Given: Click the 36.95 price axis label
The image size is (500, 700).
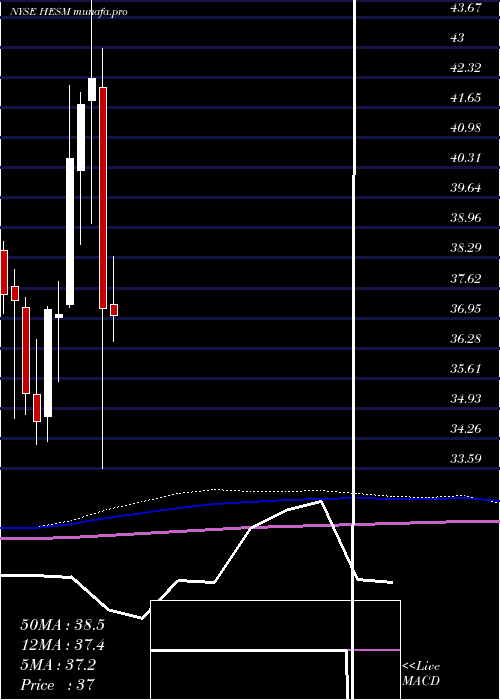Looking at the screenshot, I should tap(466, 308).
